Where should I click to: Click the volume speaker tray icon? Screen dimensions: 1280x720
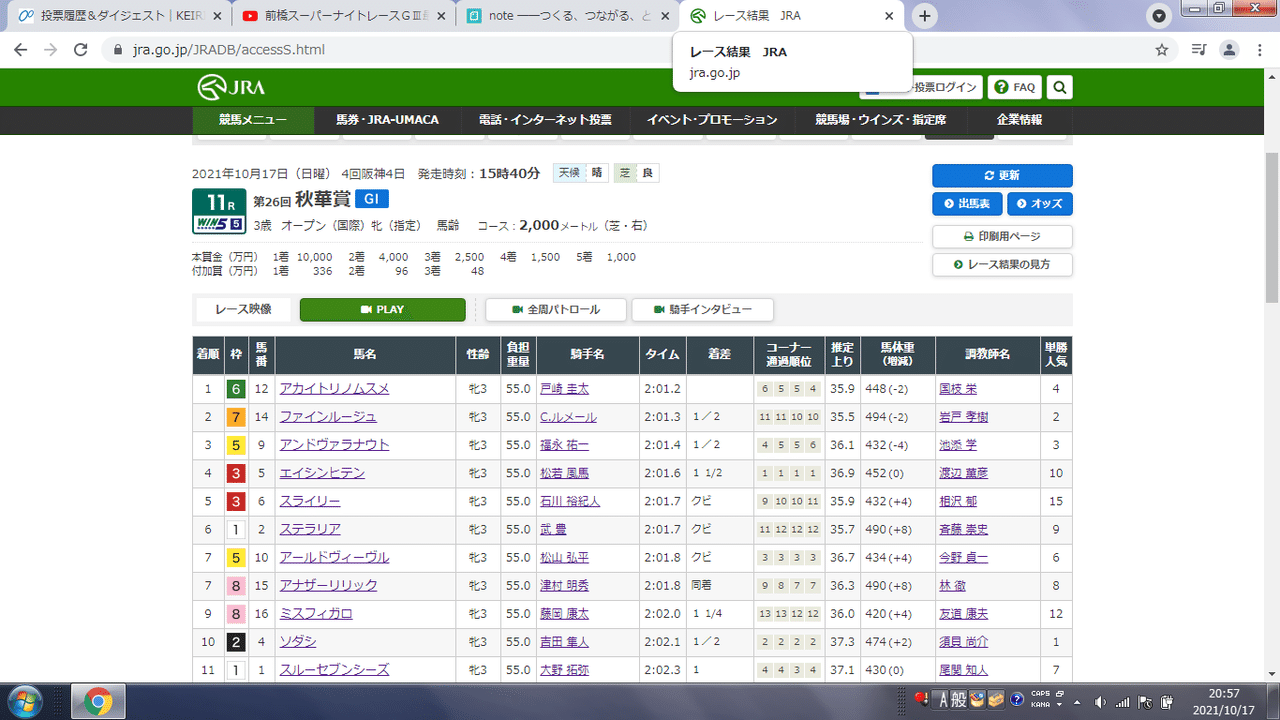click(1100, 701)
